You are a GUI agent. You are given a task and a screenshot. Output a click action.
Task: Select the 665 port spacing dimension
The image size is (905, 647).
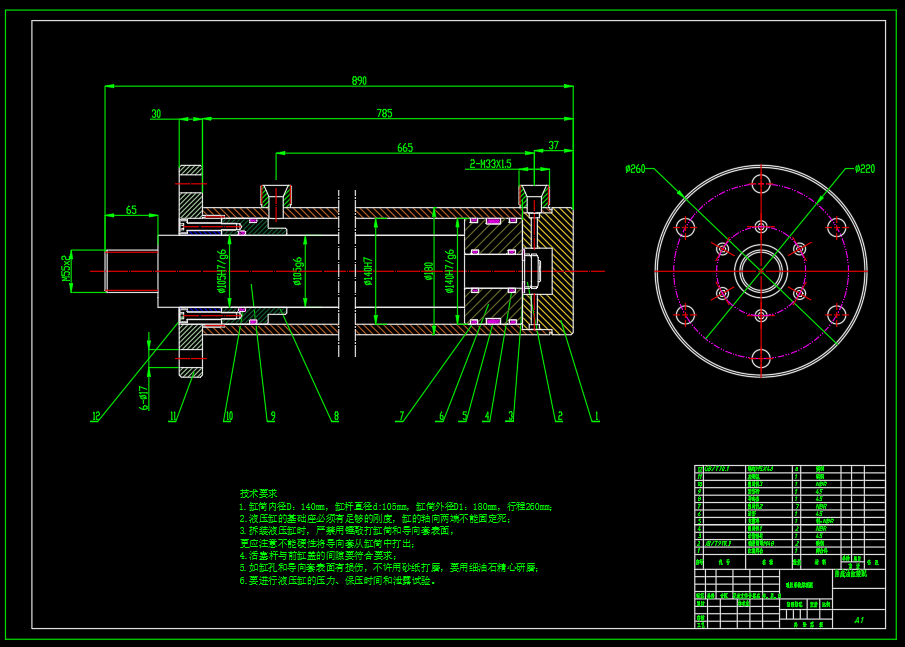pos(405,148)
